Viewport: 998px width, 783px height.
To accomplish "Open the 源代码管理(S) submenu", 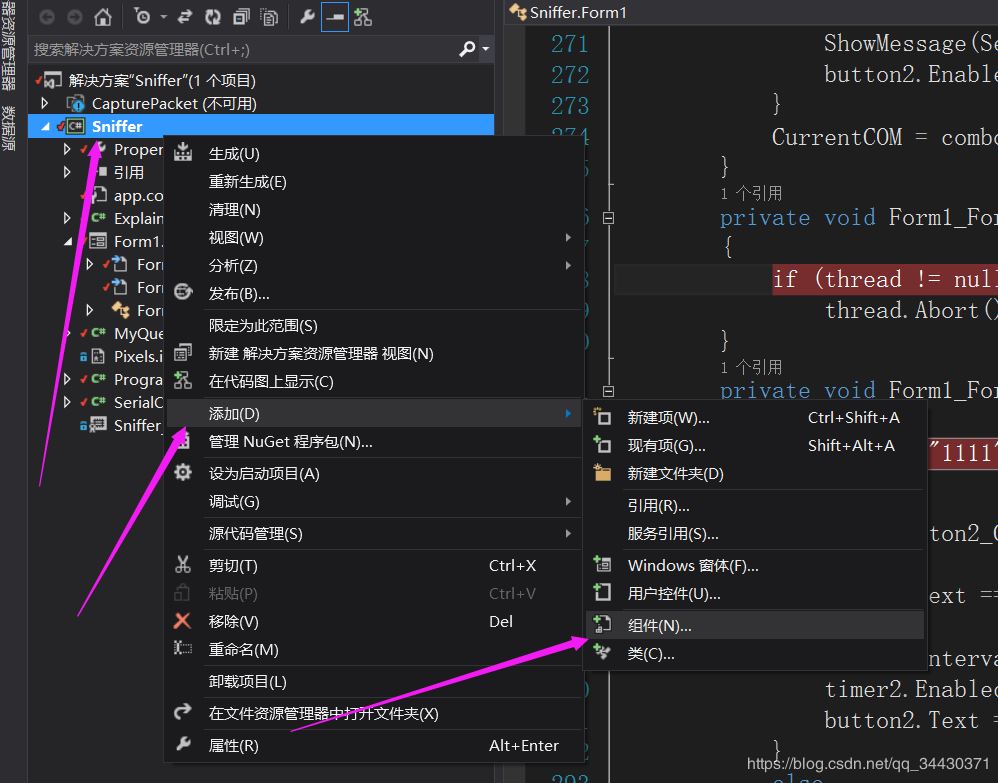I will 374,533.
